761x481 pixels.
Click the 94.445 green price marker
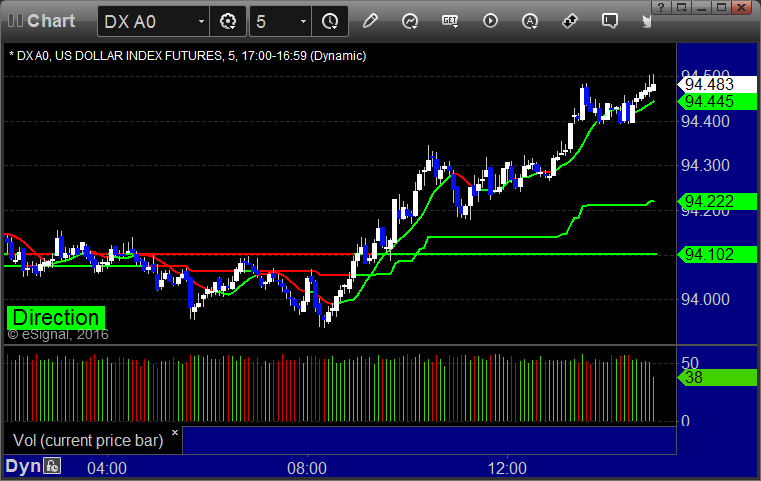tap(717, 101)
